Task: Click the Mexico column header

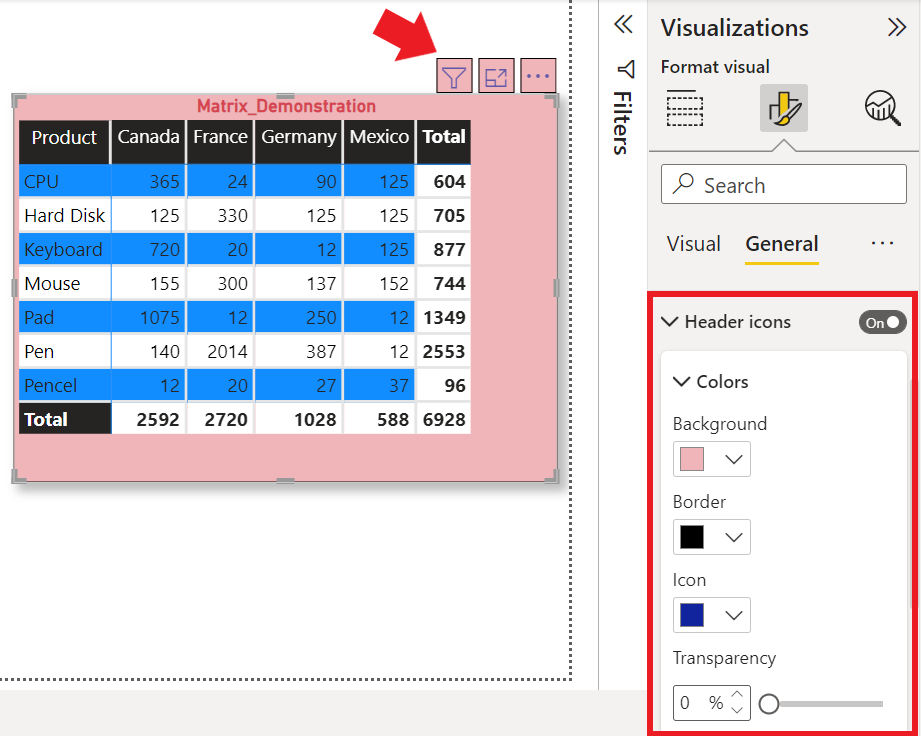Action: (x=379, y=142)
